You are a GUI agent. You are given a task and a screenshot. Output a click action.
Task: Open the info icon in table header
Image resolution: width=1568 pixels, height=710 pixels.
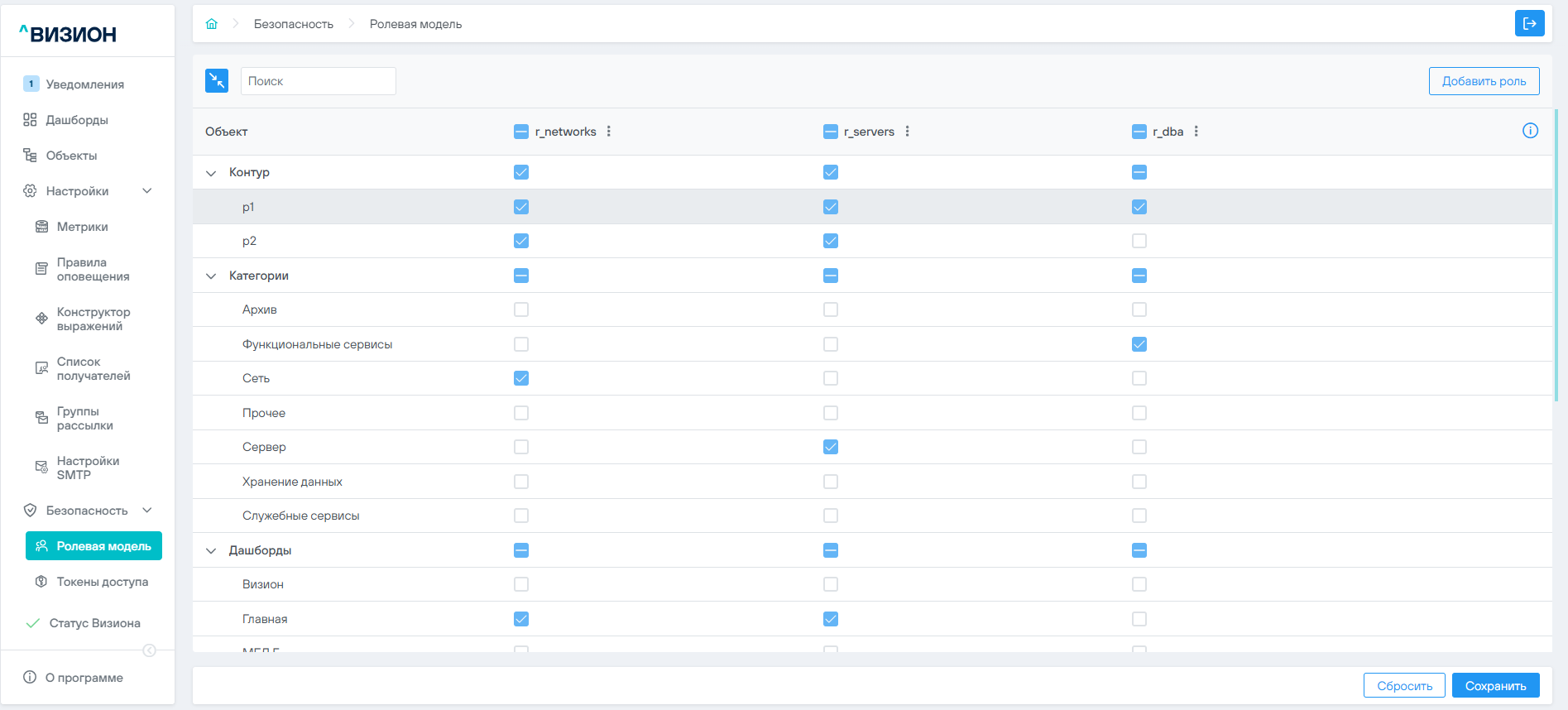[1530, 131]
